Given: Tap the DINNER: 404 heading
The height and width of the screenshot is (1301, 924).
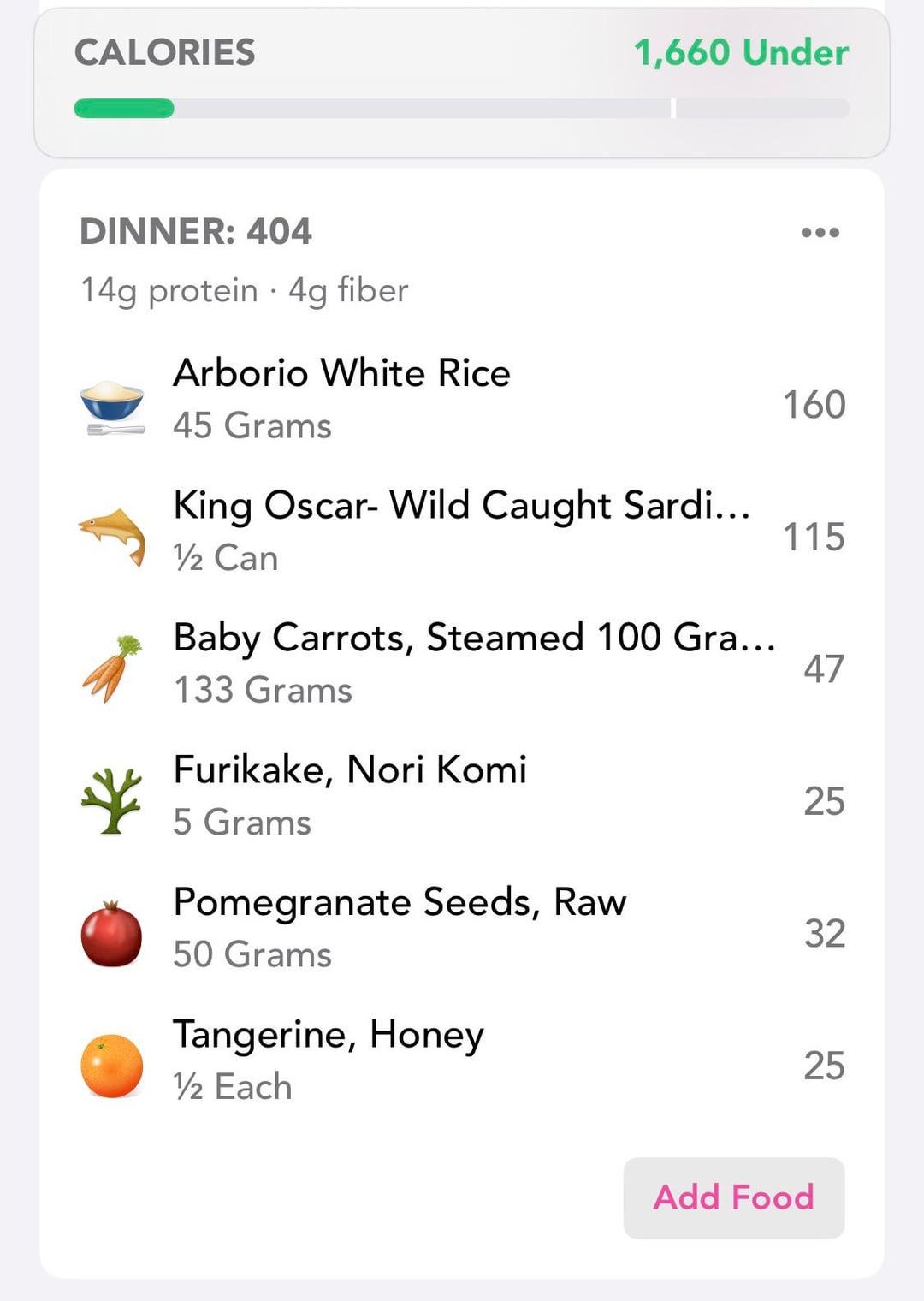Looking at the screenshot, I should 196,231.
